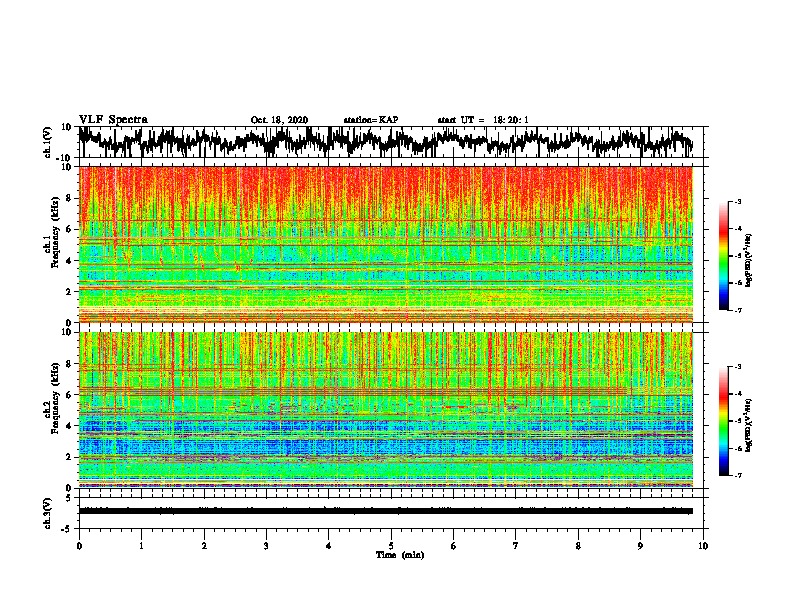Click the ch.1(V) waveform axis label
Image resolution: width=792 pixels, height=612 pixels.
(48, 142)
